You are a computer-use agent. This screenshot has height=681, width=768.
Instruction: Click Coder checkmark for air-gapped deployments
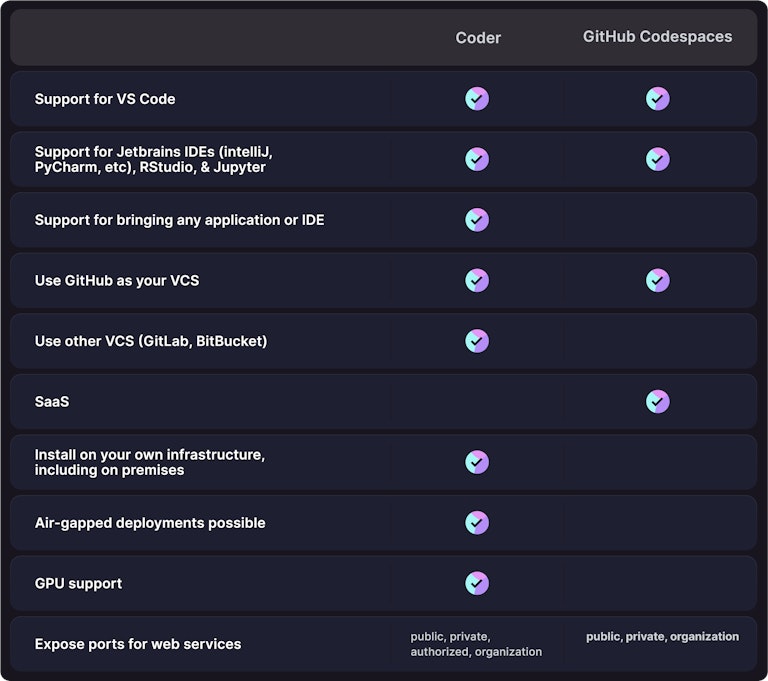[x=477, y=523]
